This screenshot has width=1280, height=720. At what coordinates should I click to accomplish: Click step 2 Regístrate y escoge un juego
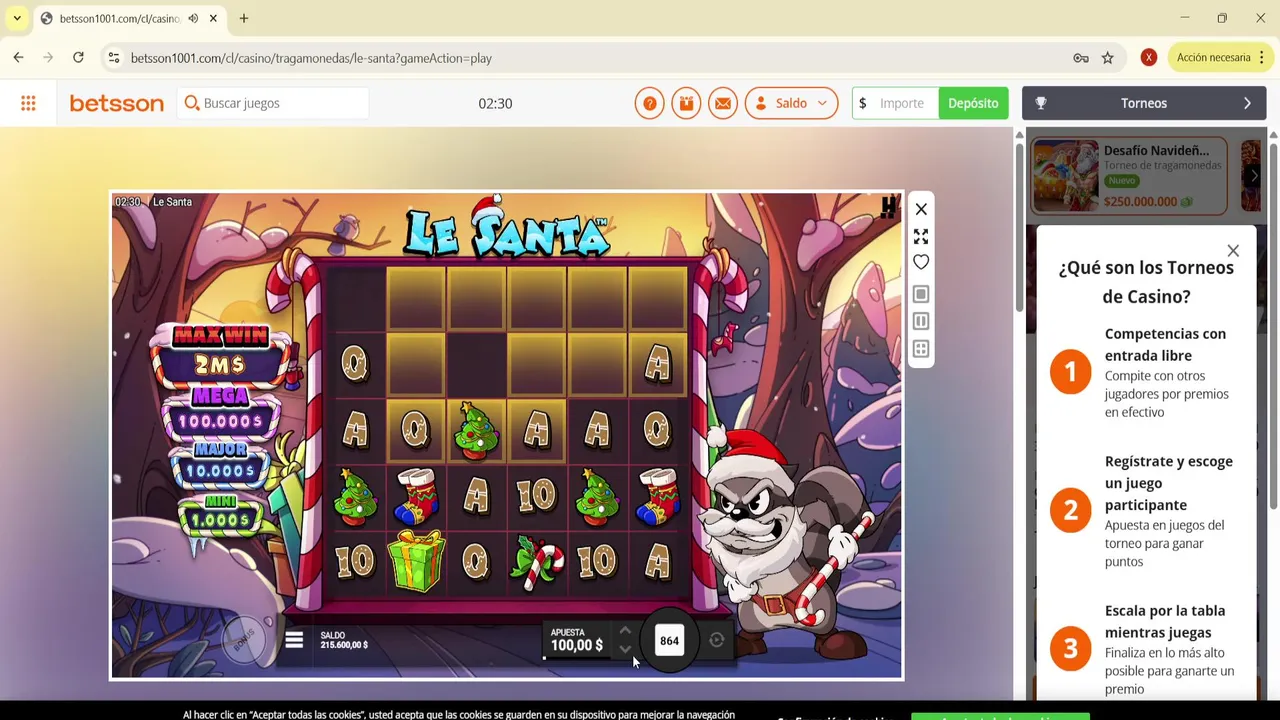coord(1146,510)
